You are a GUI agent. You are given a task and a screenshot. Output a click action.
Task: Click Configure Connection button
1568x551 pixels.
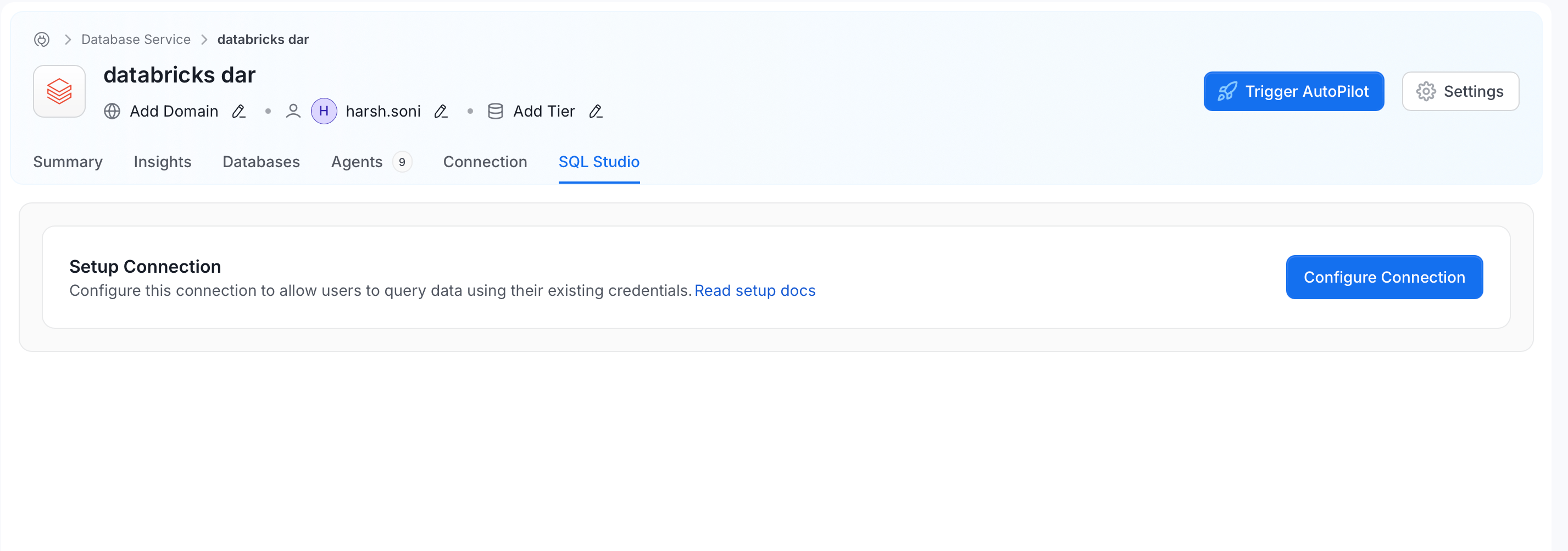1384,277
